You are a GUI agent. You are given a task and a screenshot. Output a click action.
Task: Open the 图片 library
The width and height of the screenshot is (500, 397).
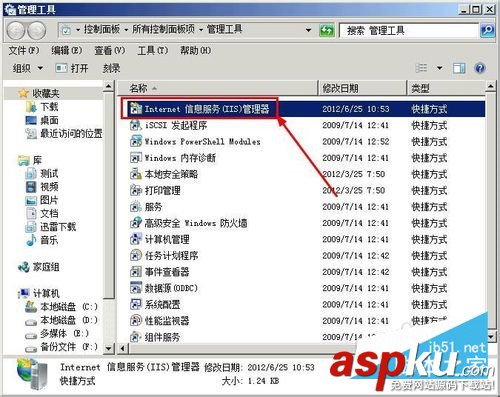point(49,200)
